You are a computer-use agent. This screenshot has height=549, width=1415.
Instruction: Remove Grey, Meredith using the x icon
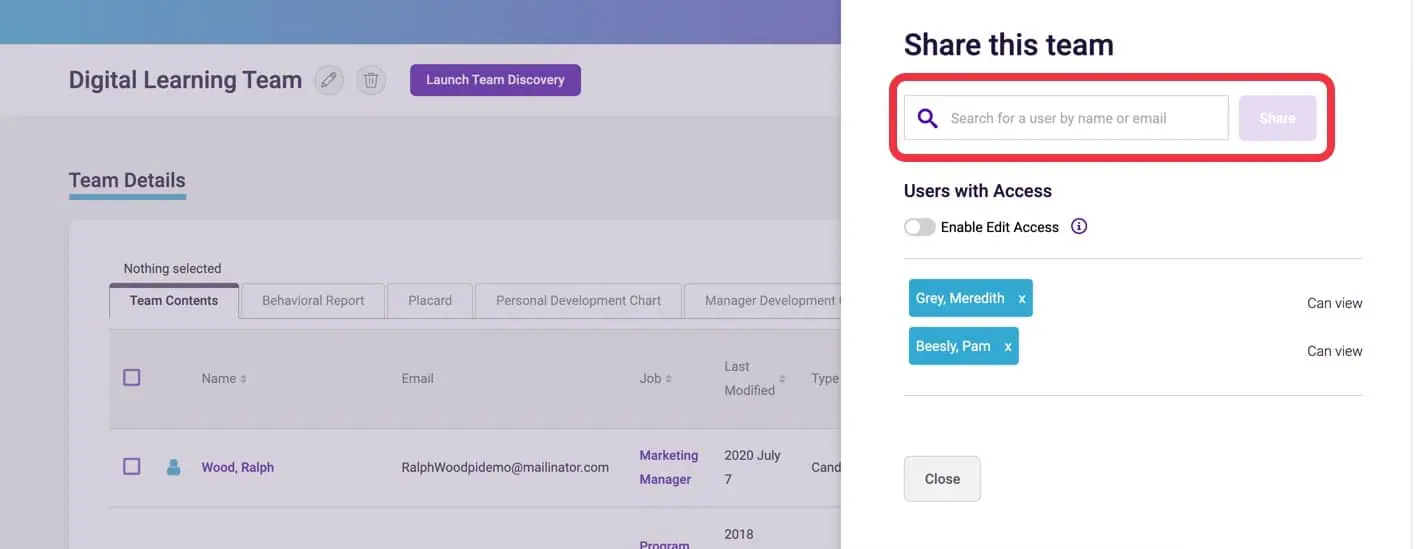1021,299
